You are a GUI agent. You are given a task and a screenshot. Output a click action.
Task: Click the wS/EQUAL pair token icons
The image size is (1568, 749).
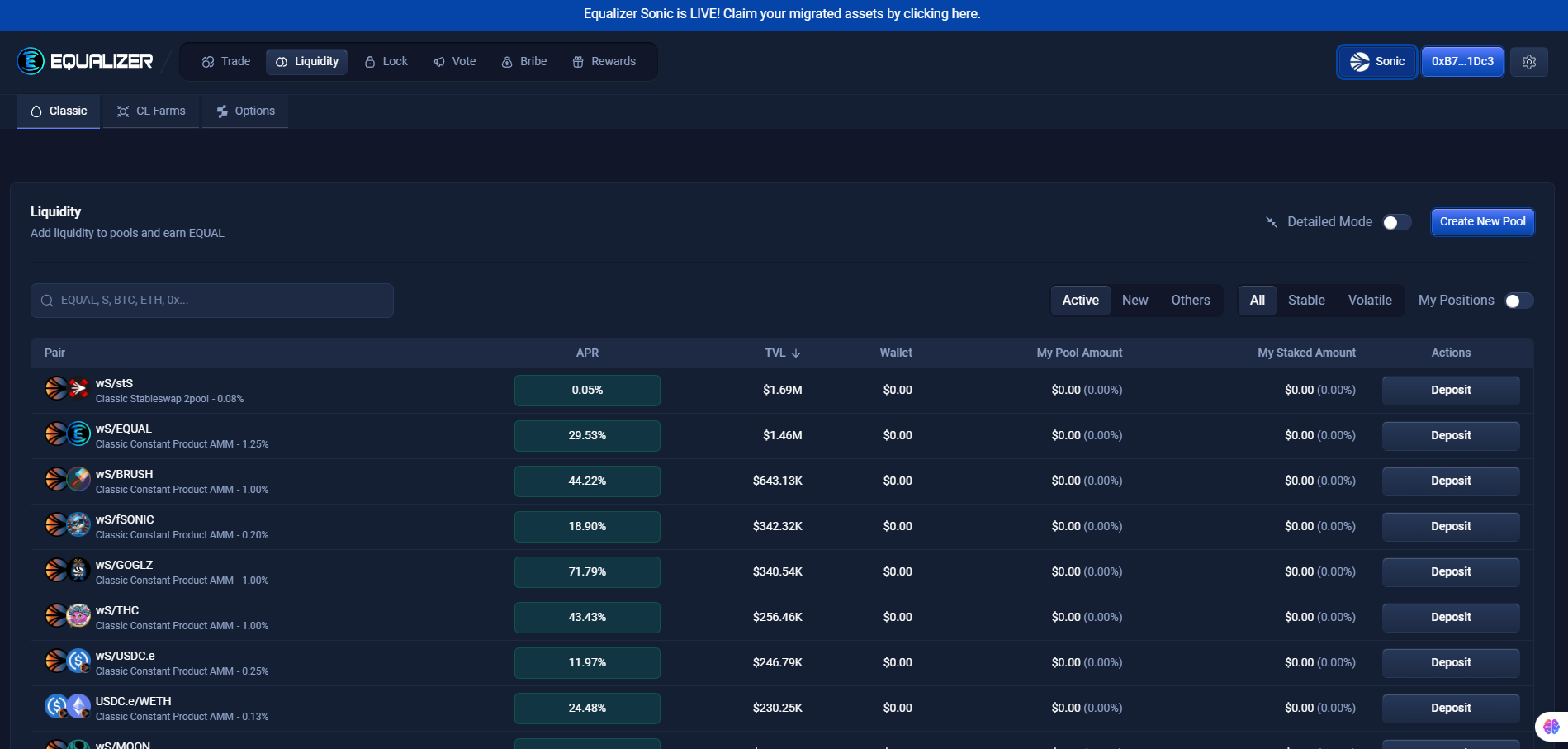(68, 434)
